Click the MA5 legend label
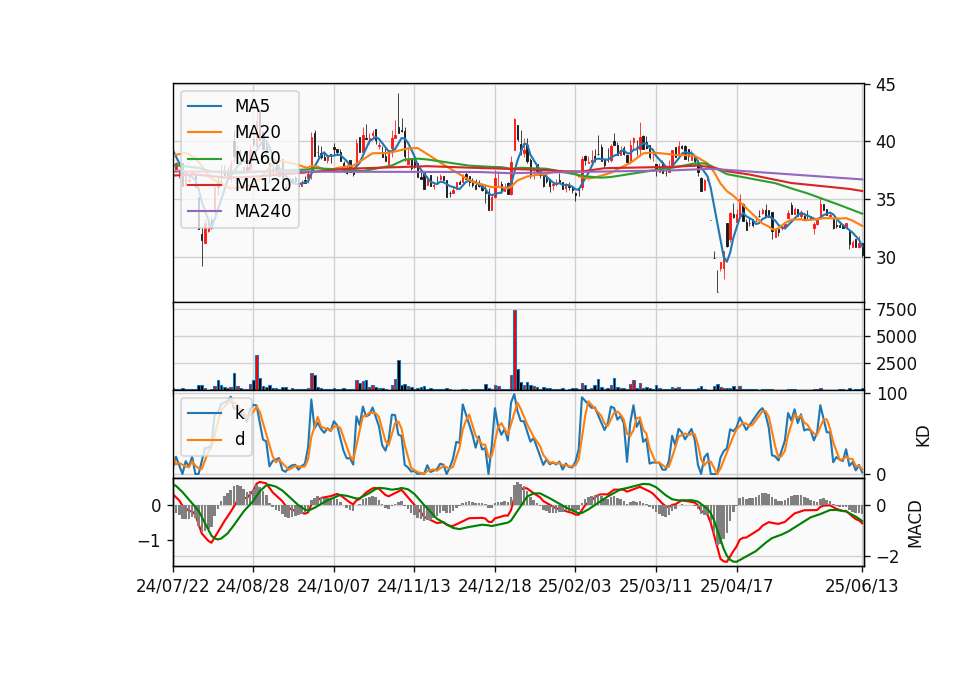The height and width of the screenshot is (690, 960). pyautogui.click(x=252, y=106)
